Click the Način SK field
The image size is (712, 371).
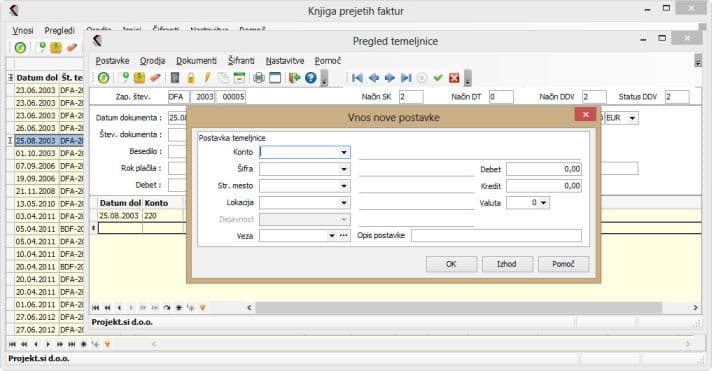tap(411, 97)
